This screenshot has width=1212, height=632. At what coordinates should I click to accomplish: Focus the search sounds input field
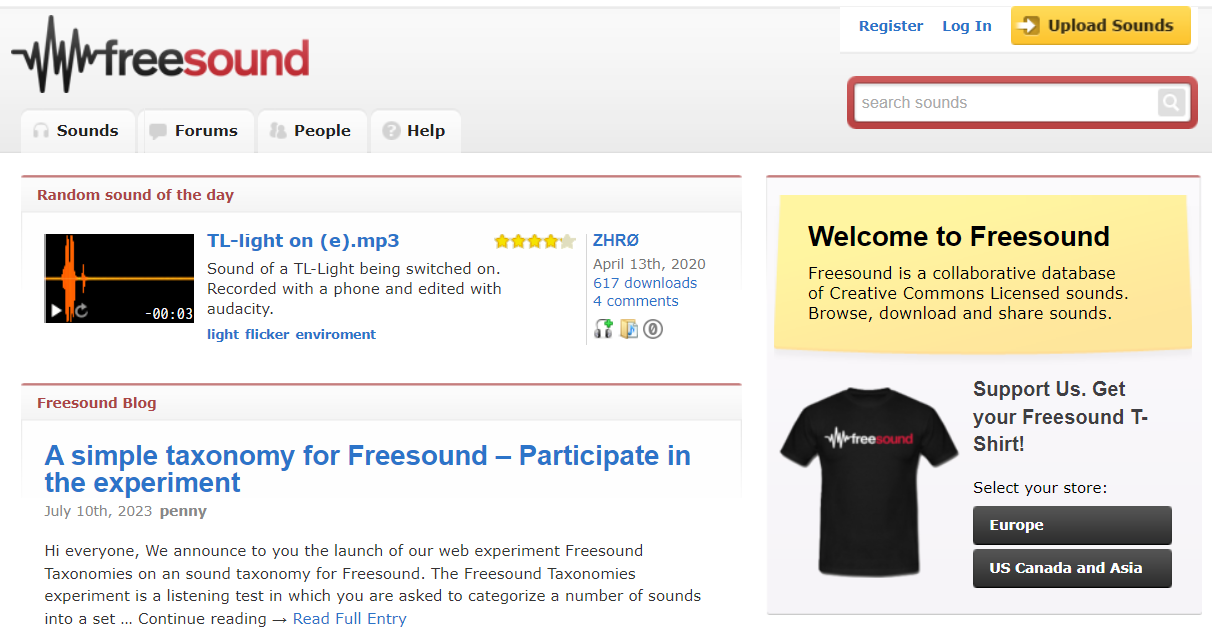pyautogui.click(x=1006, y=102)
